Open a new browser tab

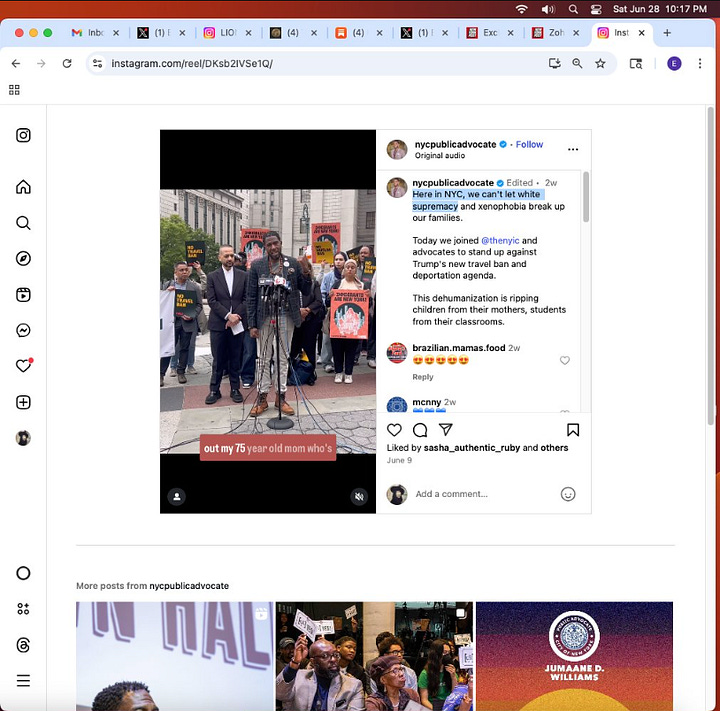(667, 33)
